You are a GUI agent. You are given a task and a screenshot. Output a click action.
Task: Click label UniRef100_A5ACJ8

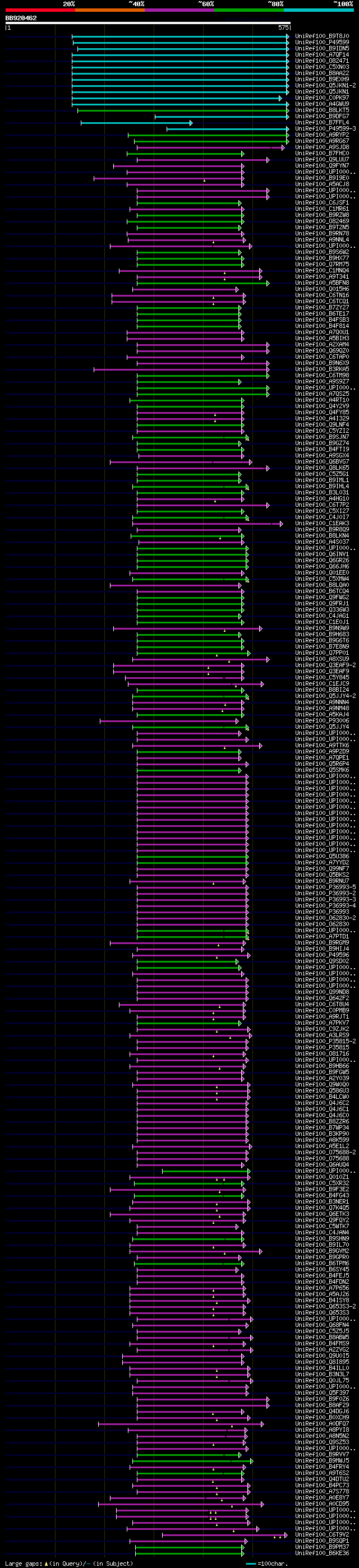pos(323,184)
